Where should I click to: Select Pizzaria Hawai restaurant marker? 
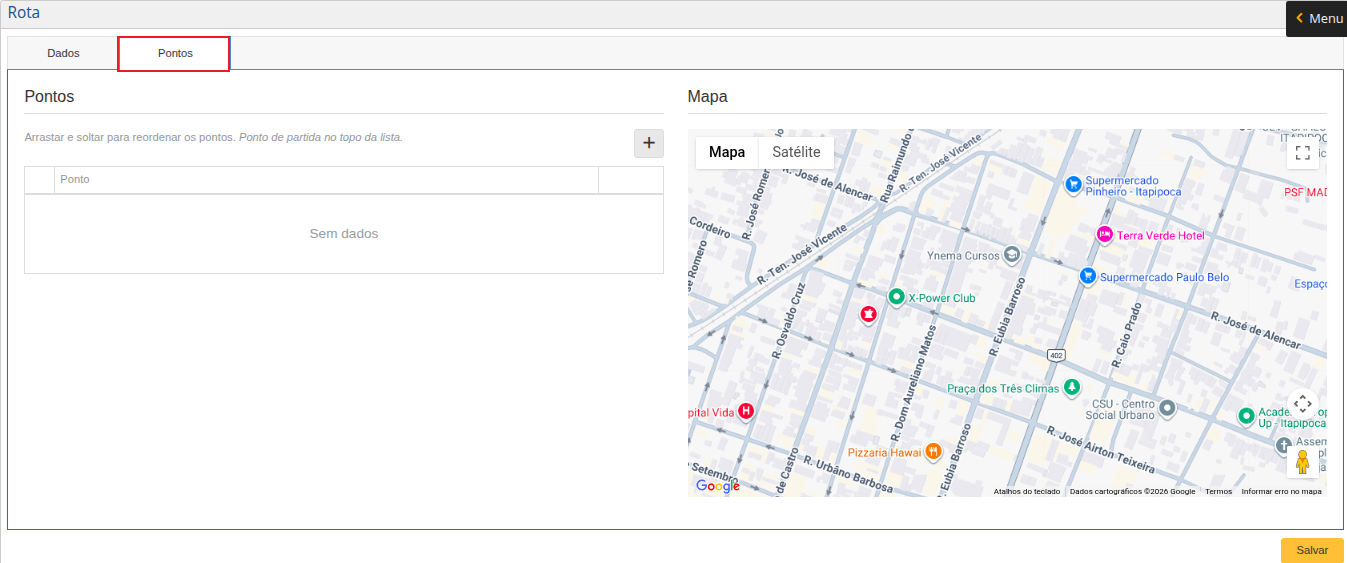tap(933, 451)
